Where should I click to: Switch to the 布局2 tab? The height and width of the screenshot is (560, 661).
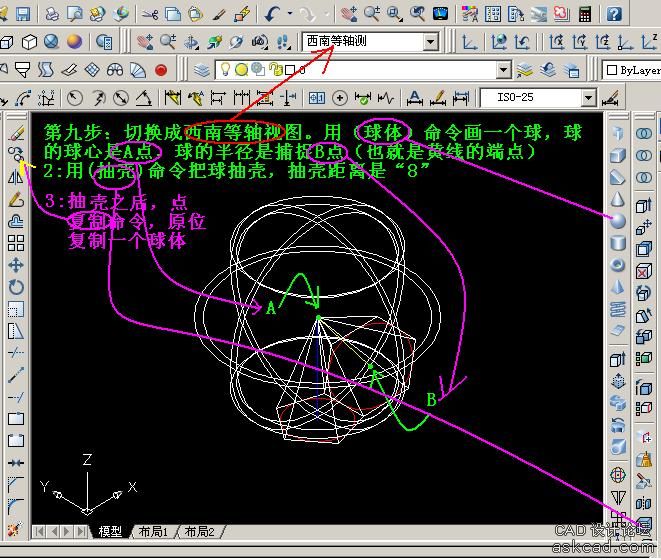(x=199, y=531)
